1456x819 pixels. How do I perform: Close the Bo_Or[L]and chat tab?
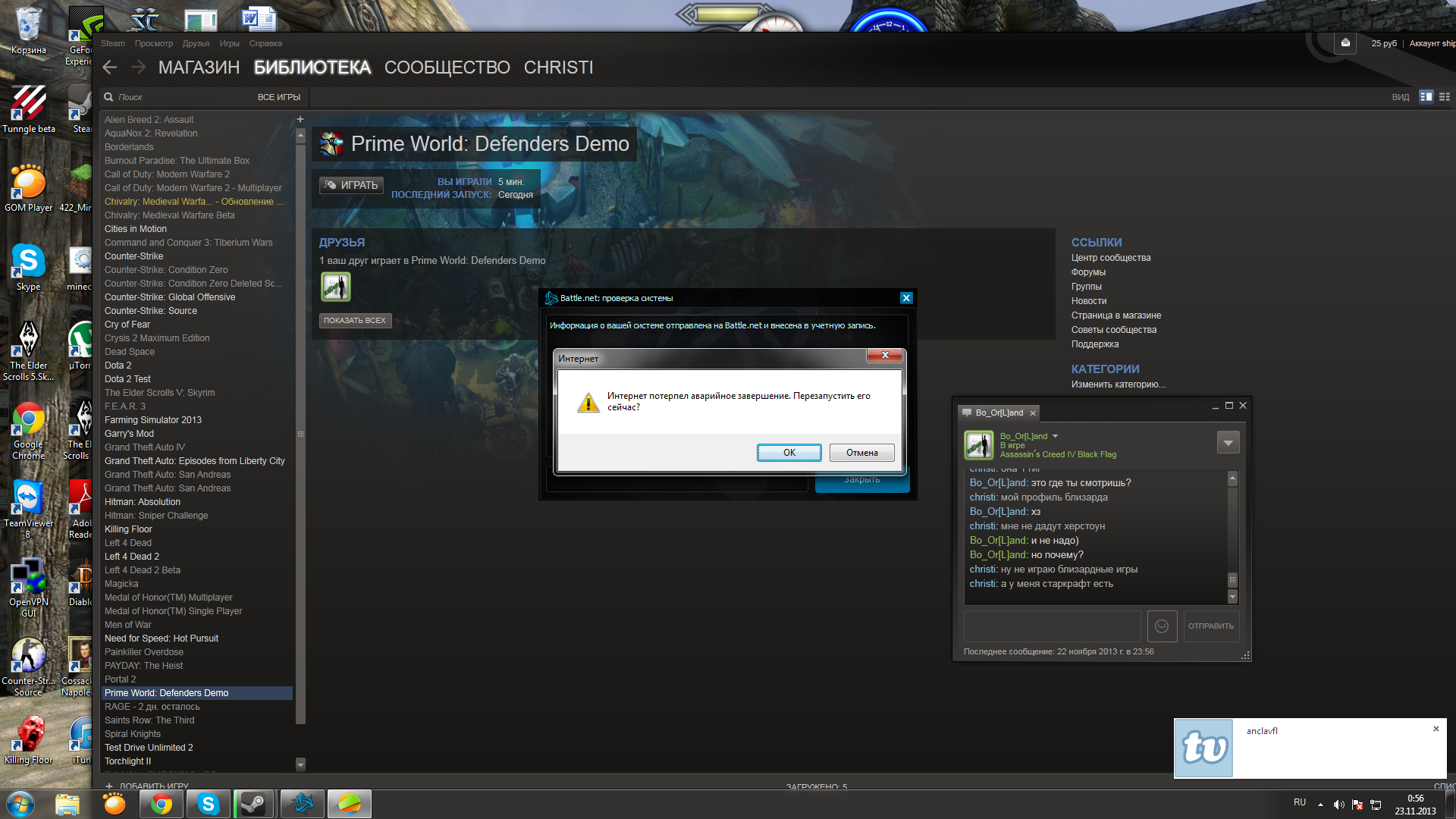pyautogui.click(x=1032, y=413)
